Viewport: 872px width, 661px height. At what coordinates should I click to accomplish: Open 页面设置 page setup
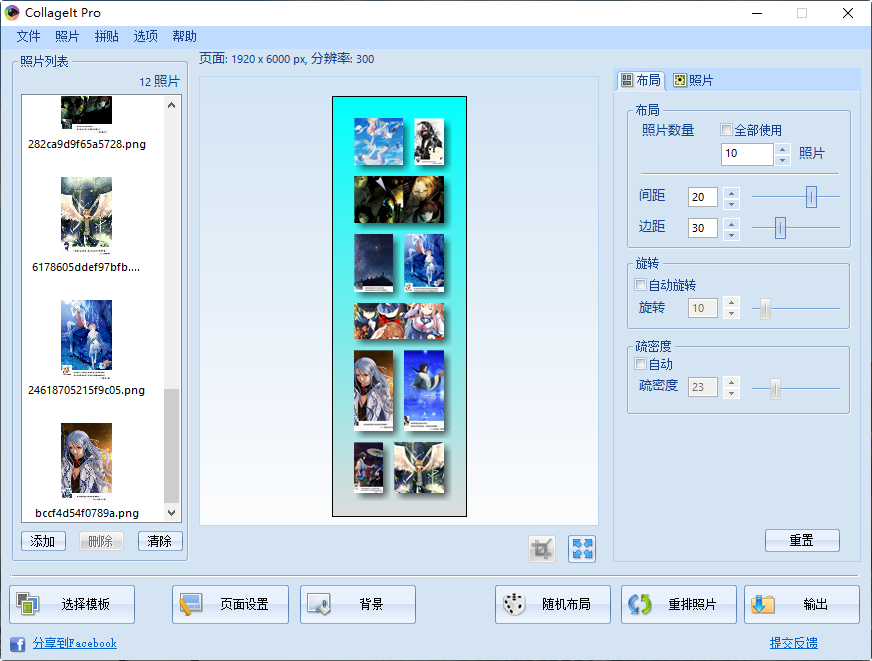(x=230, y=604)
